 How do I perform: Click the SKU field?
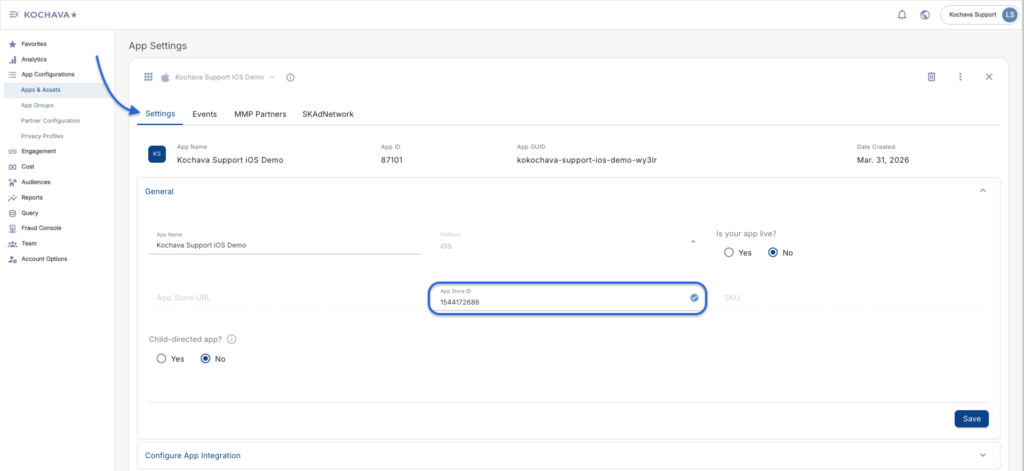852,298
